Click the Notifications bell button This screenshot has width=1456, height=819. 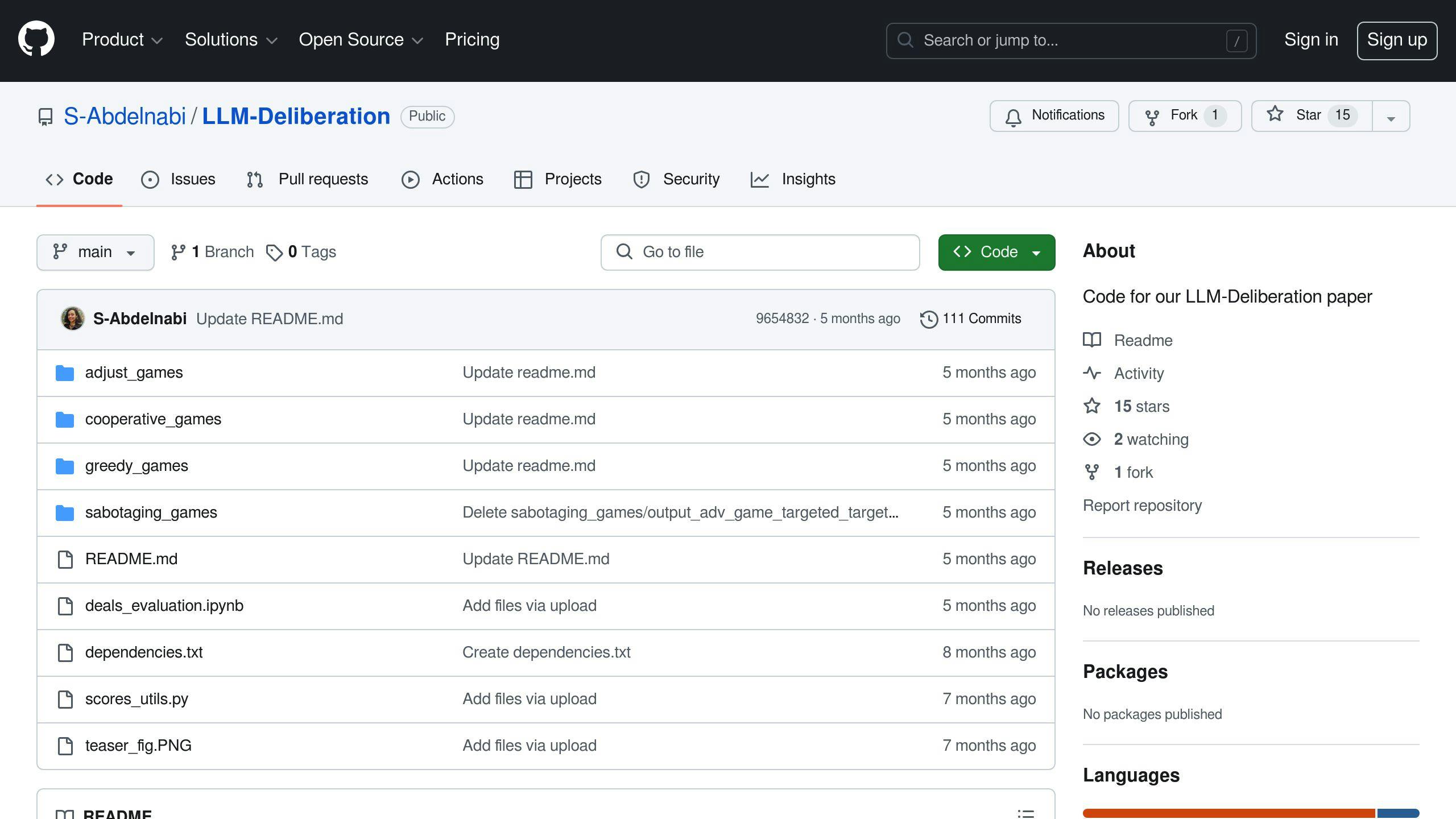pyautogui.click(x=1054, y=116)
